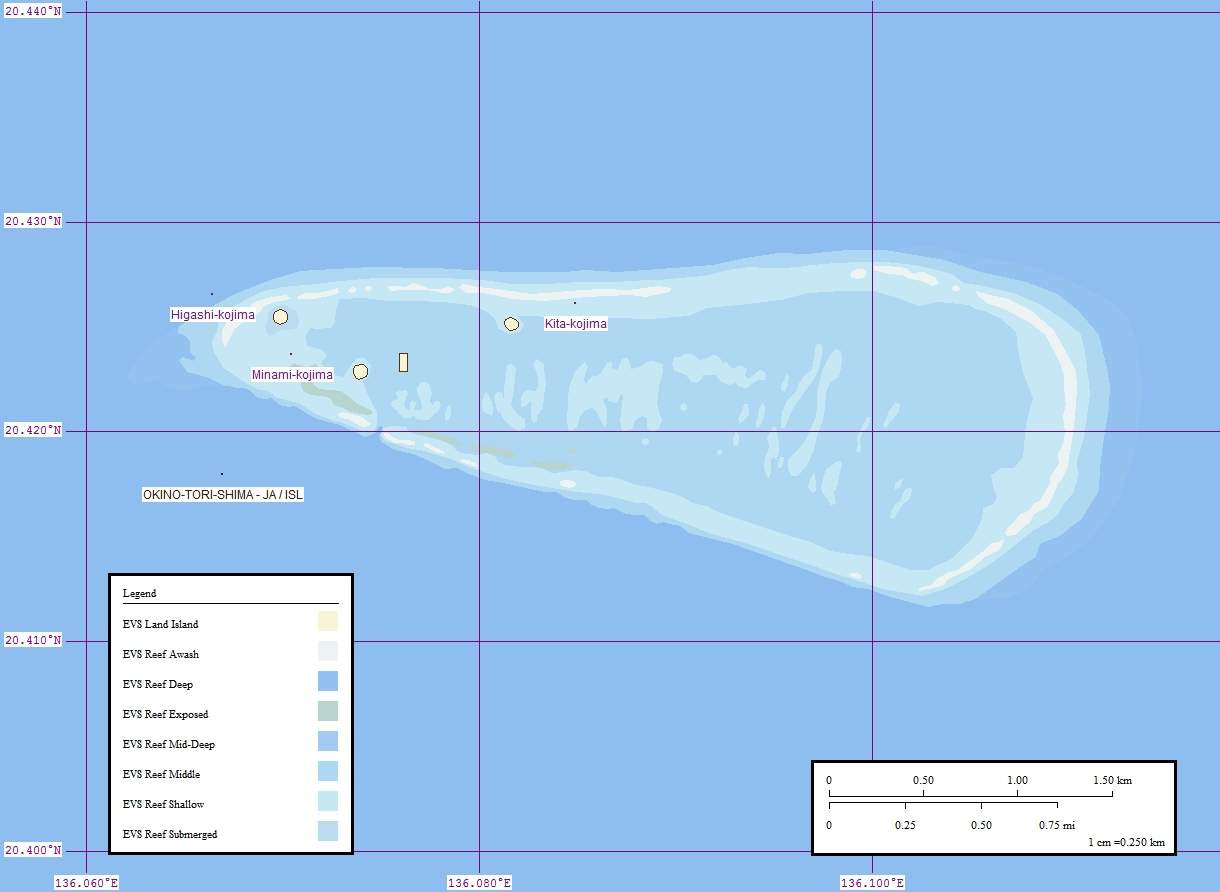The height and width of the screenshot is (892, 1220).
Task: Pick the EVS Land Island legend swatch
Action: pos(328,622)
